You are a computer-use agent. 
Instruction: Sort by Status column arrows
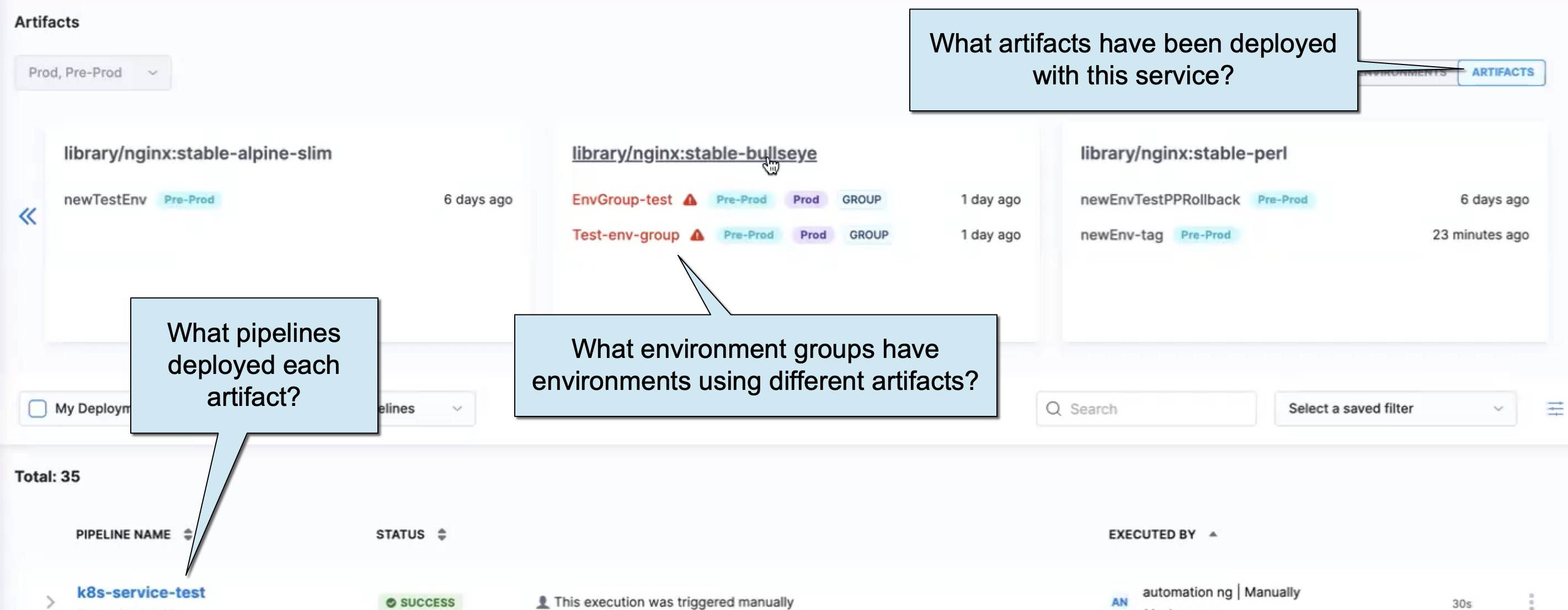point(442,534)
